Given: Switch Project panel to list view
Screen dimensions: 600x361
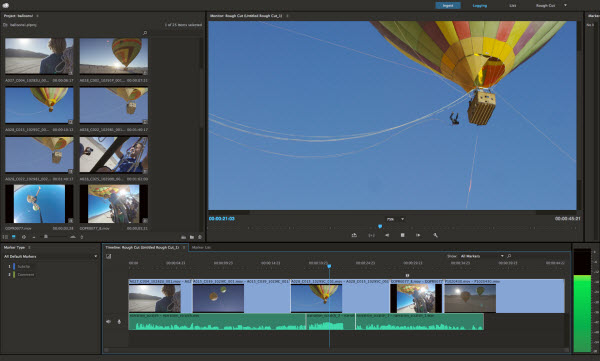Looking at the screenshot, I should [5, 237].
